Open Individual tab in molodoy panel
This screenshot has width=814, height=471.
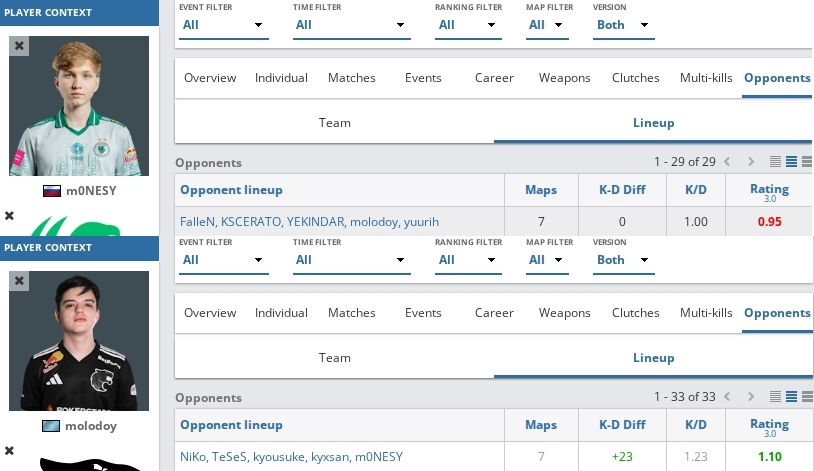[x=281, y=313]
